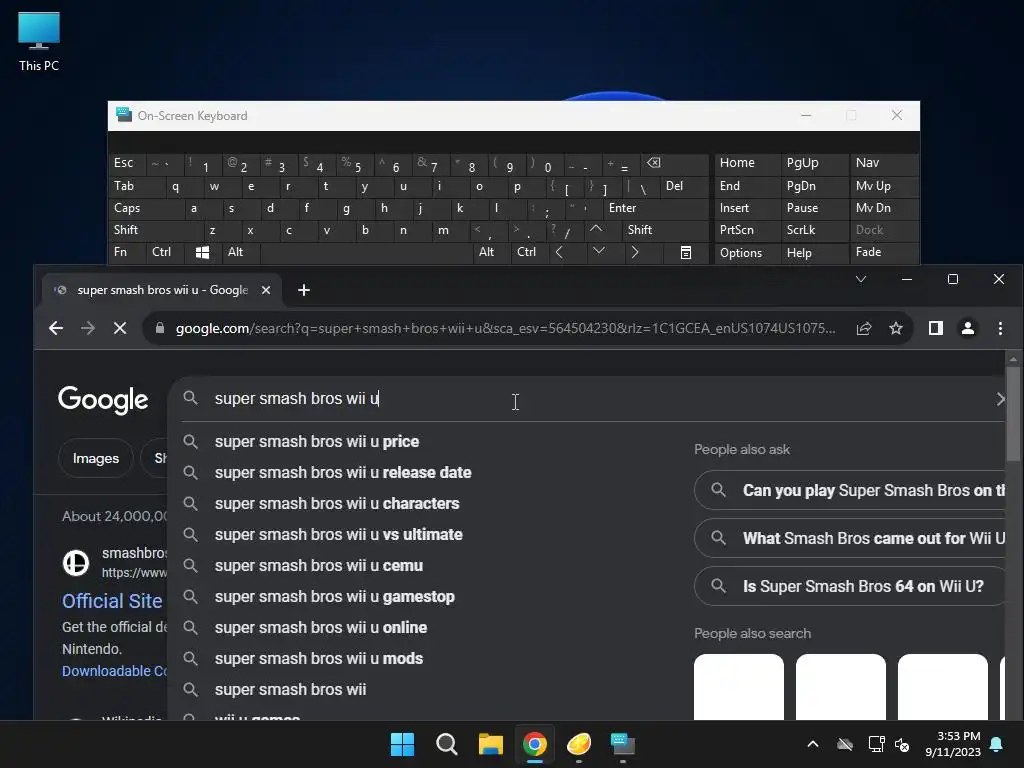Open the Chrome profile icon
This screenshot has width=1024, height=768.
pyautogui.click(x=968, y=328)
